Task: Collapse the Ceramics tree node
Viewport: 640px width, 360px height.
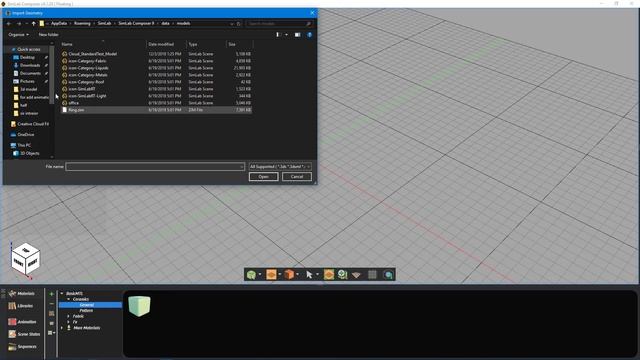Action: 69,299
